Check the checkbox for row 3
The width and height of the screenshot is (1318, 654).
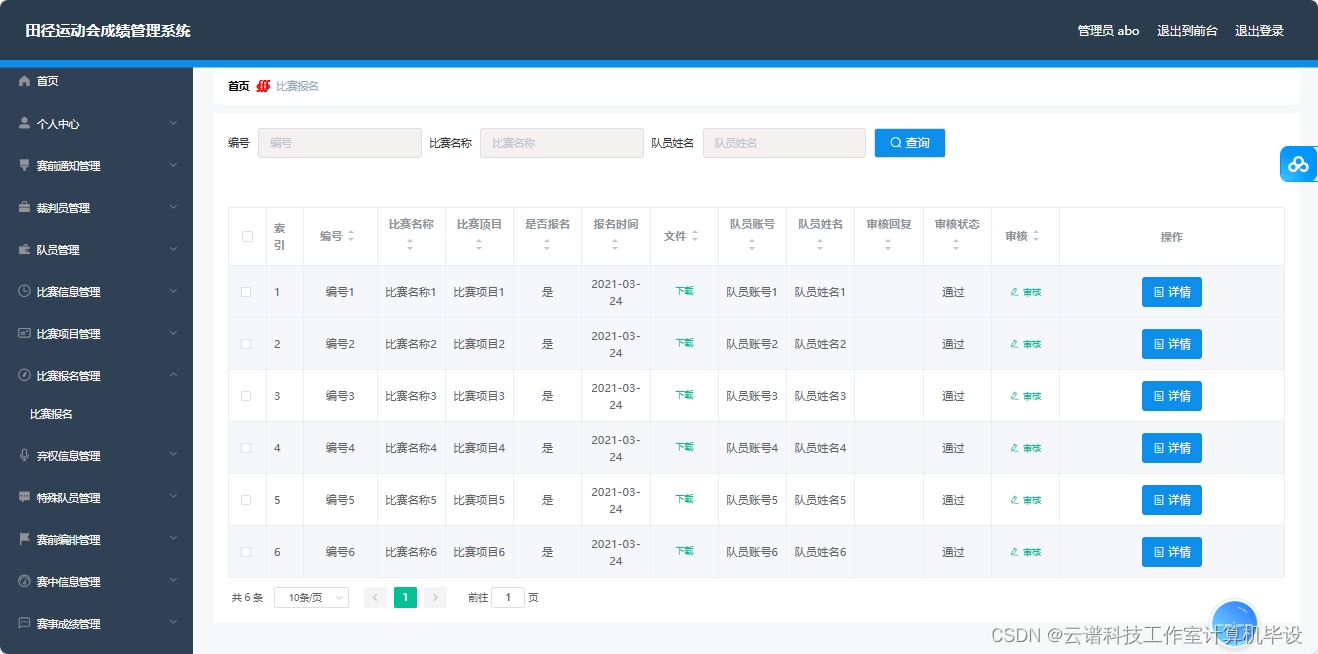(246, 395)
